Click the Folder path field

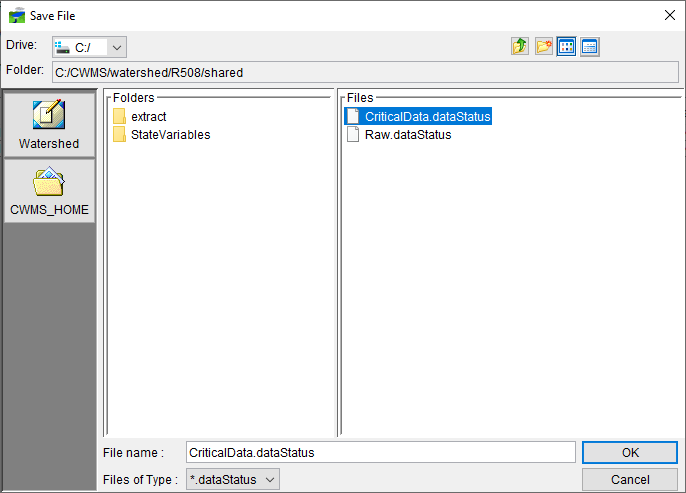[x=365, y=72]
